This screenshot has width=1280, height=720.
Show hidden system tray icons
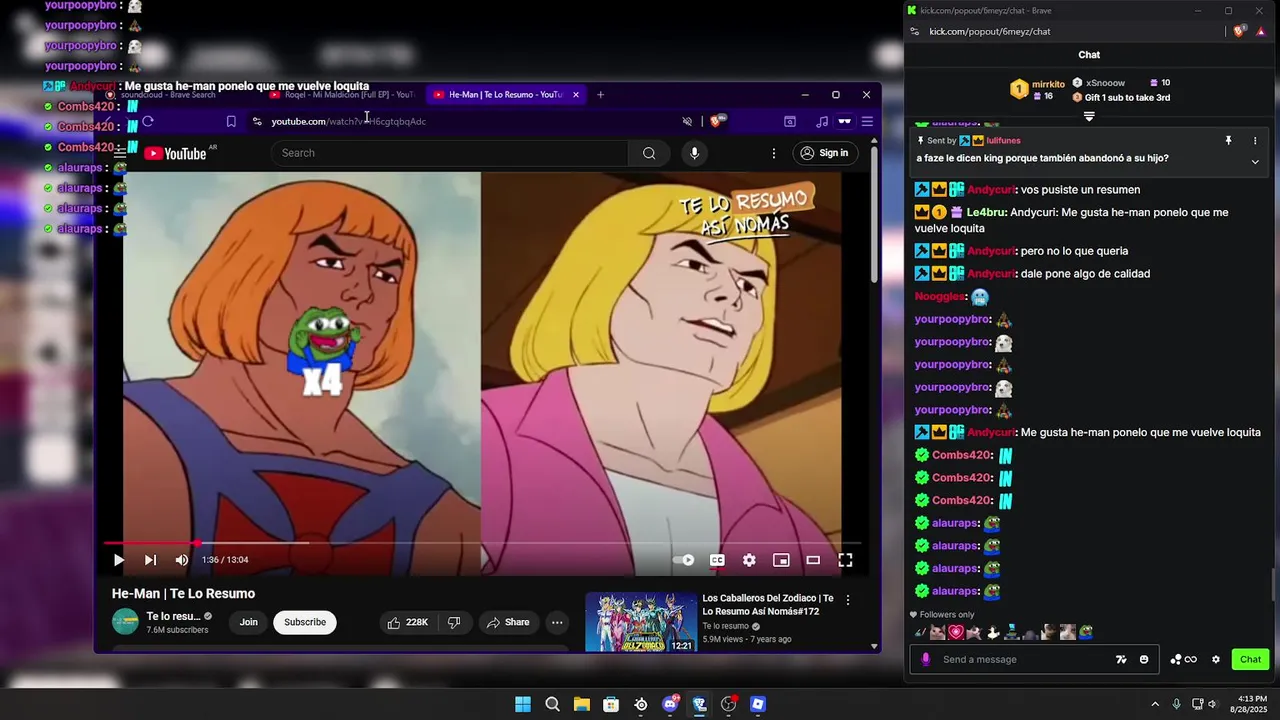[1155, 704]
